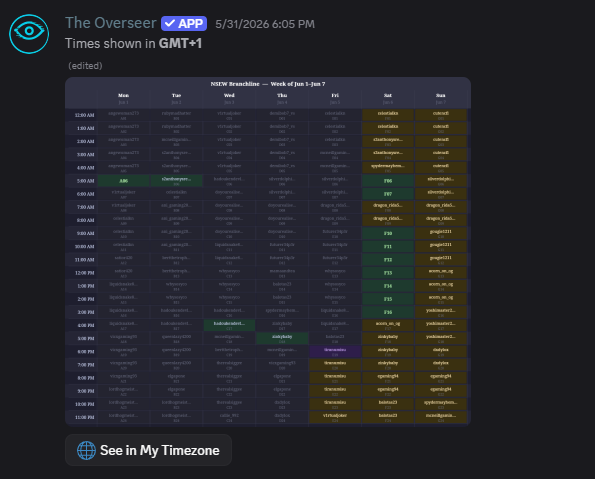The height and width of the screenshot is (479, 595).
Task: Select the Wed Jun 3 column header
Action: 229,99
